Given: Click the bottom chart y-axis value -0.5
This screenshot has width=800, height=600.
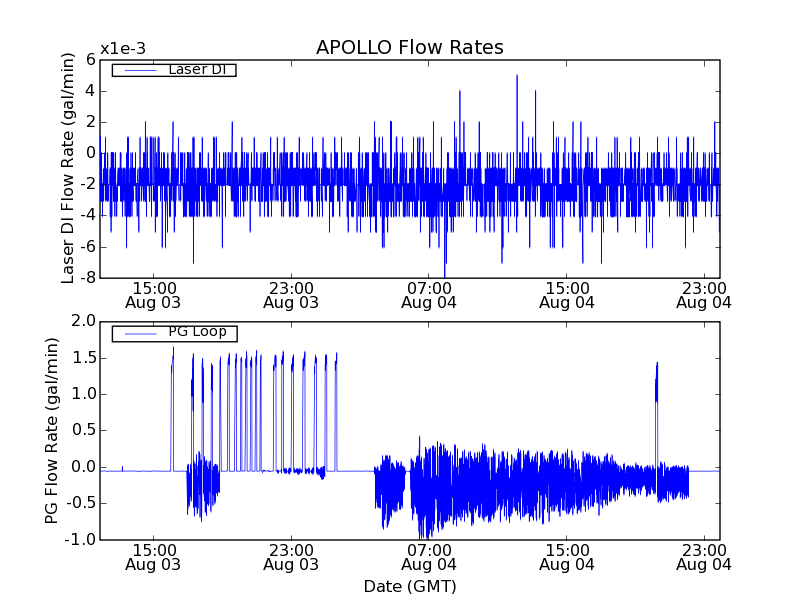Looking at the screenshot, I should 82,503.
